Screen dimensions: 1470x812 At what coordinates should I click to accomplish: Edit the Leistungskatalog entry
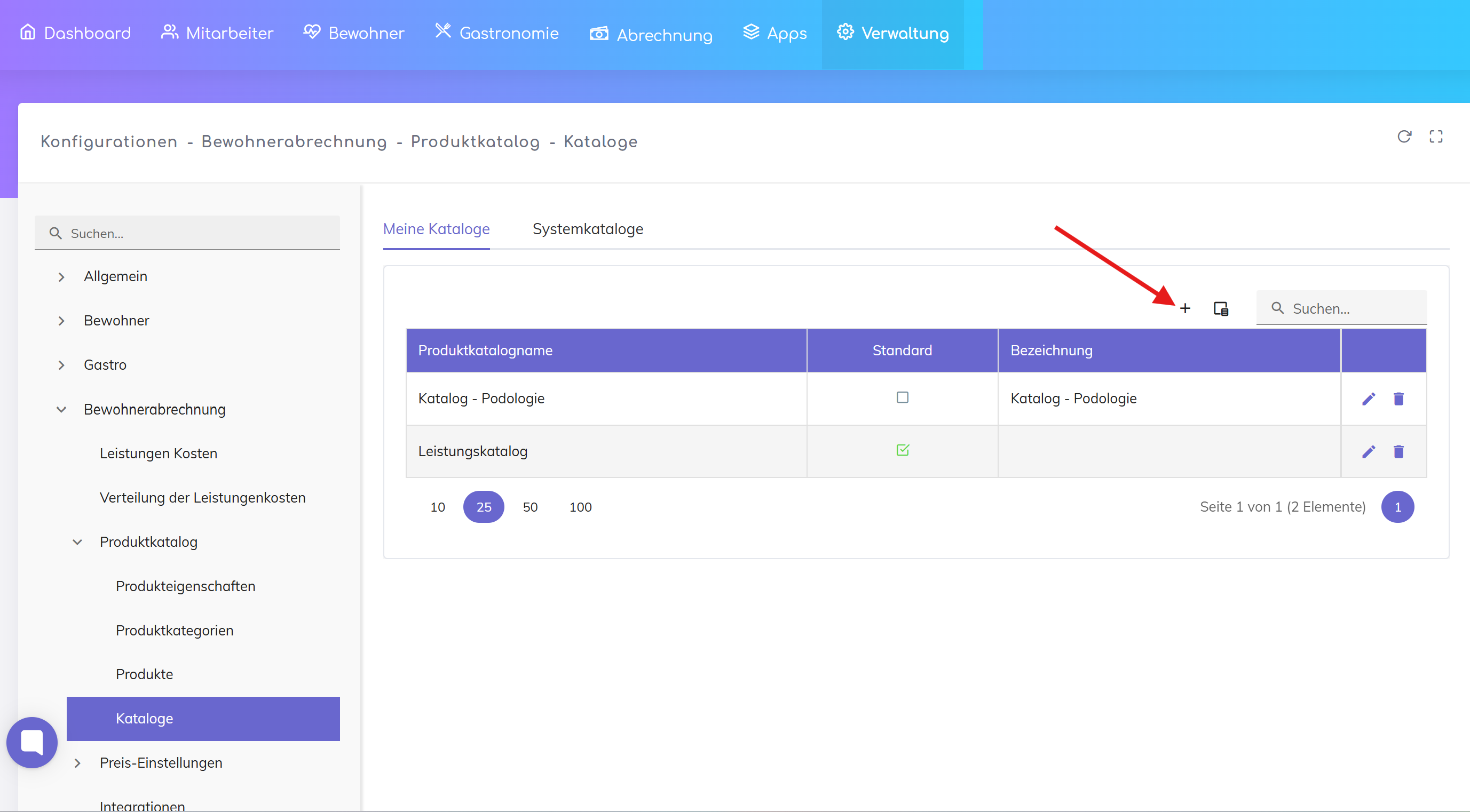[1369, 452]
